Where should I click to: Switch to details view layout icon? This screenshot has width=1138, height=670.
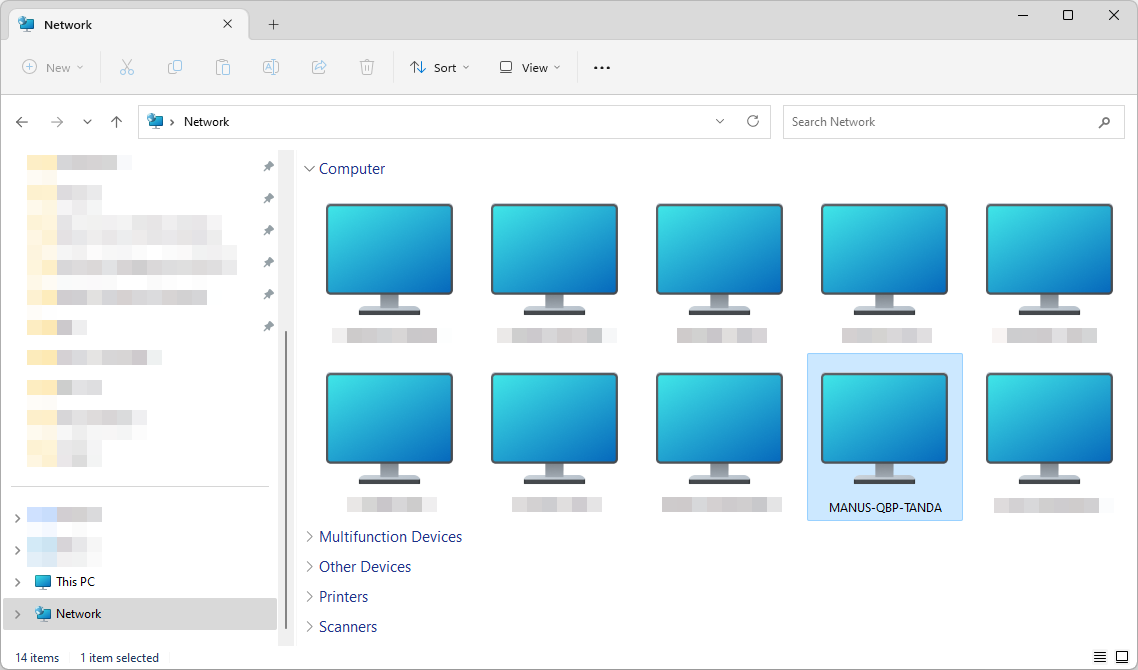pyautogui.click(x=1100, y=657)
